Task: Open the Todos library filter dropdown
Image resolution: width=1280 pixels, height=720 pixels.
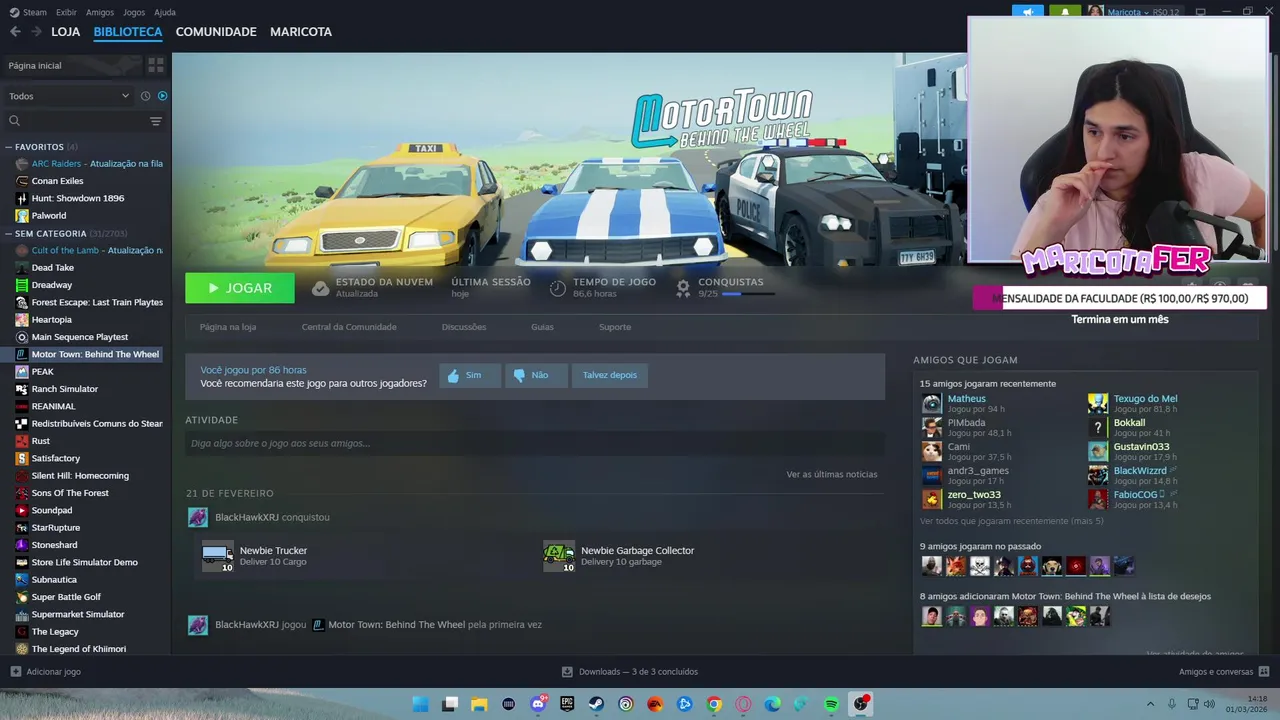Action: click(69, 96)
